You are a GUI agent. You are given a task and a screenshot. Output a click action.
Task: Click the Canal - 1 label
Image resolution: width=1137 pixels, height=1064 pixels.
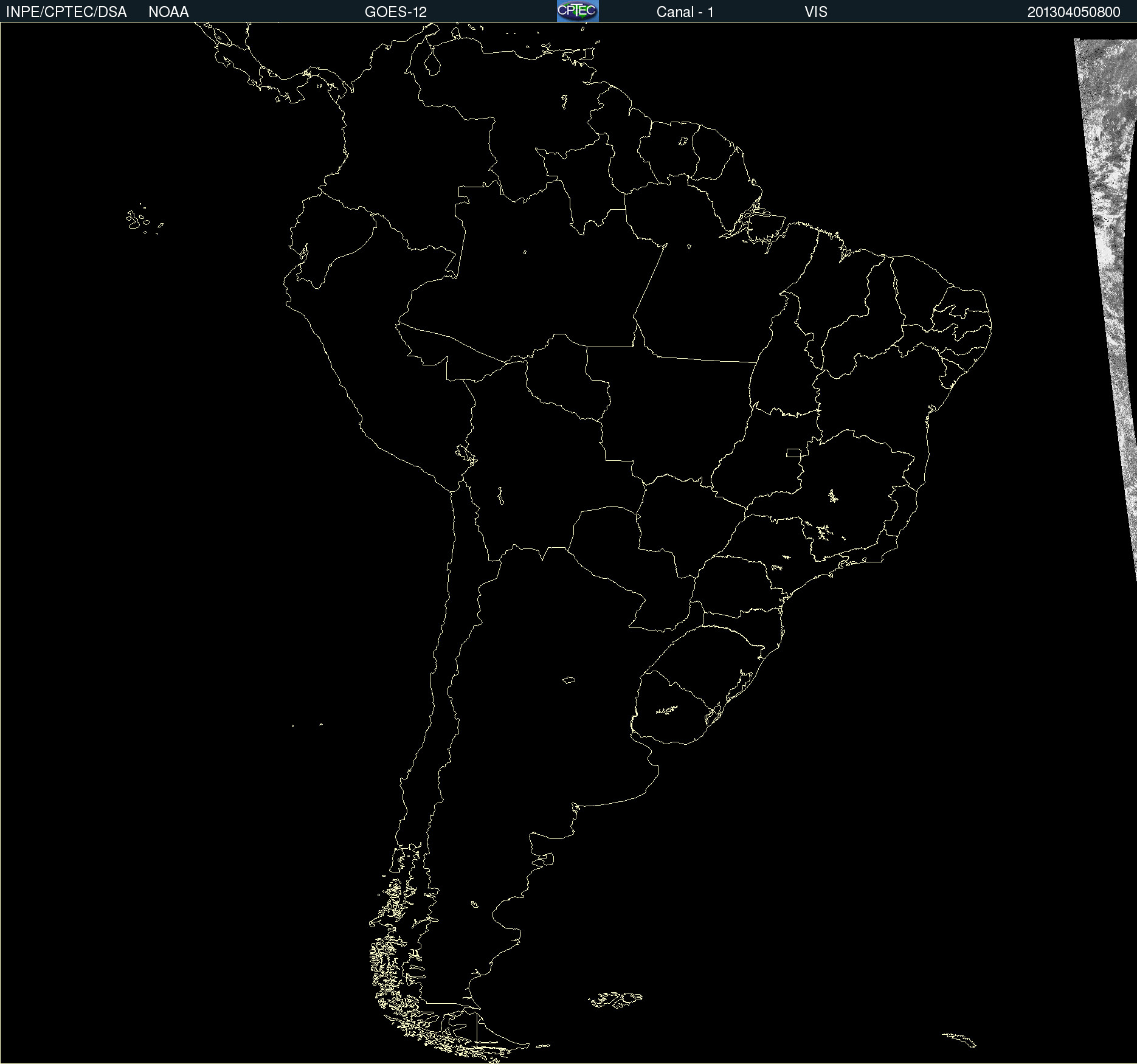click(685, 12)
